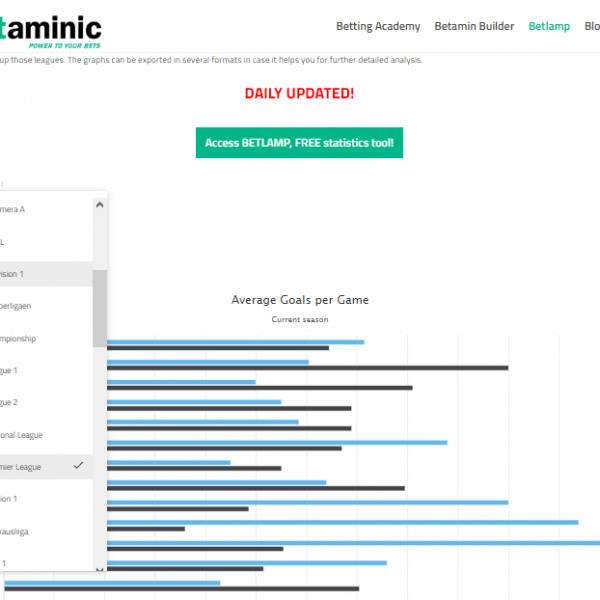Select the Division 1 option highlighted in list

46,274
